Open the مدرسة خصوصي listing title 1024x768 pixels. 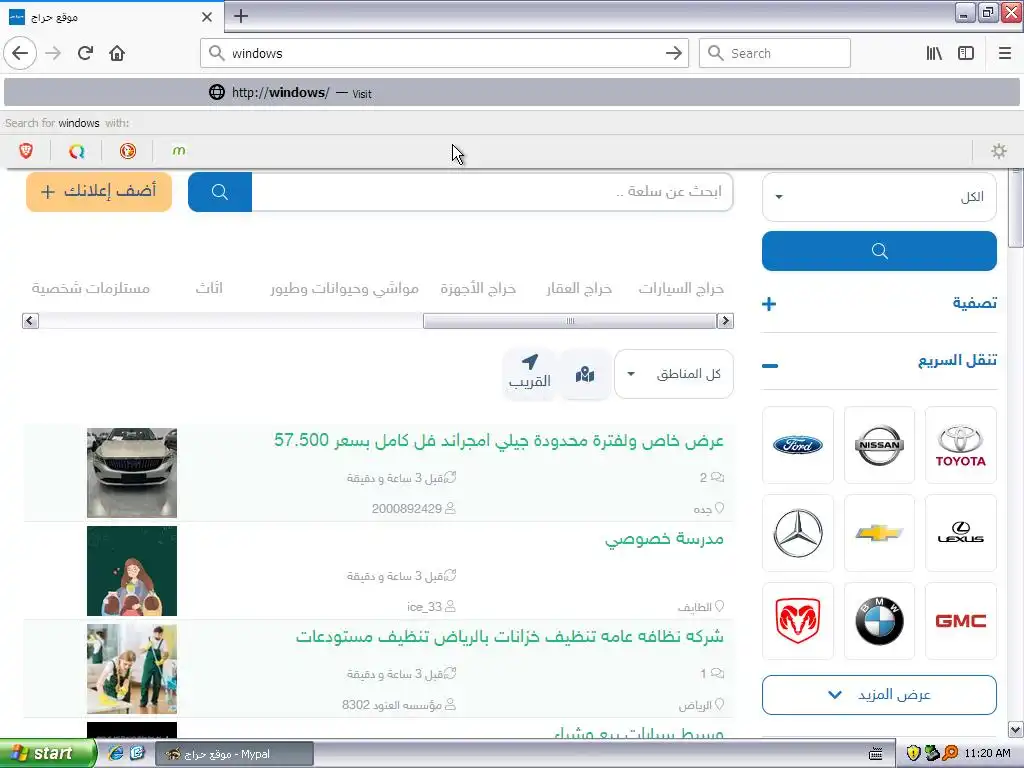[x=664, y=539]
